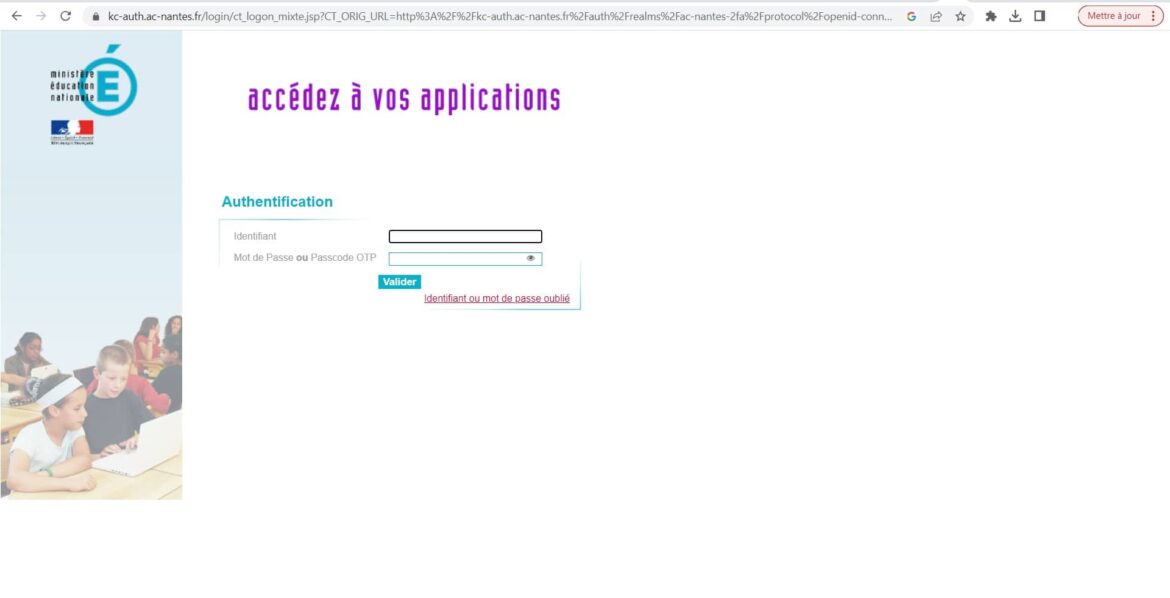Screen dimensions: 1170x598
Task: Click the browser forward arrow
Action: click(x=41, y=16)
